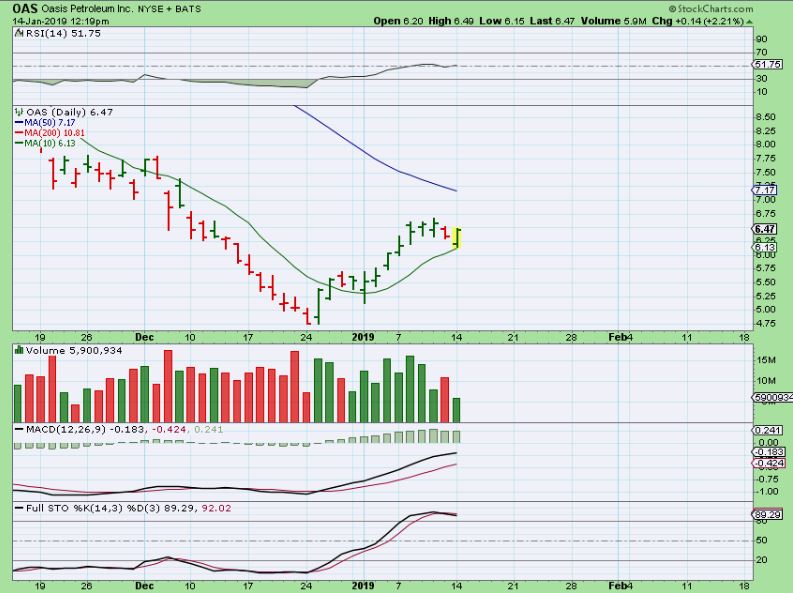Click the Low 6.15 value
This screenshot has width=793, height=593.
(x=502, y=21)
